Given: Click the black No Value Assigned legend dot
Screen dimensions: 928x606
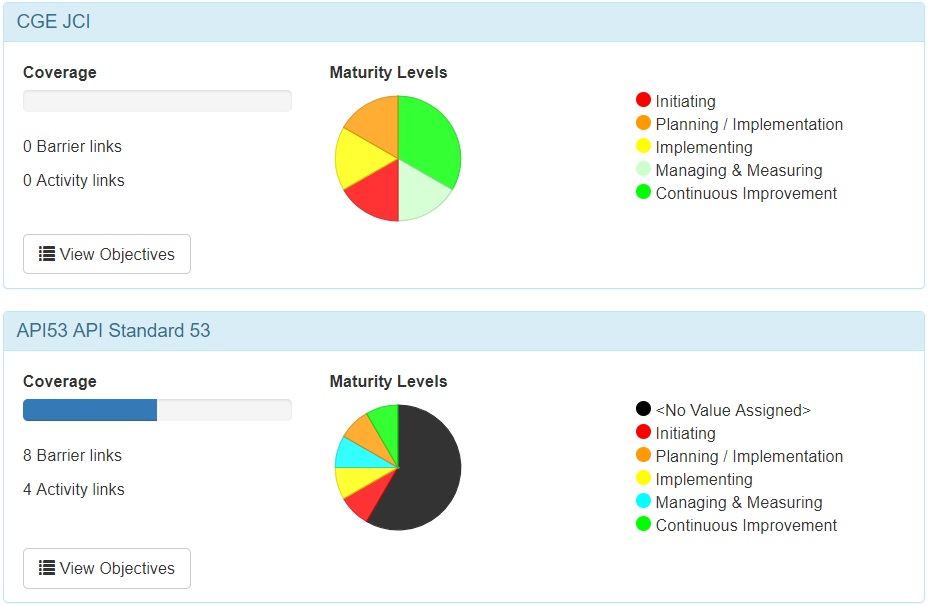Looking at the screenshot, I should tap(643, 409).
